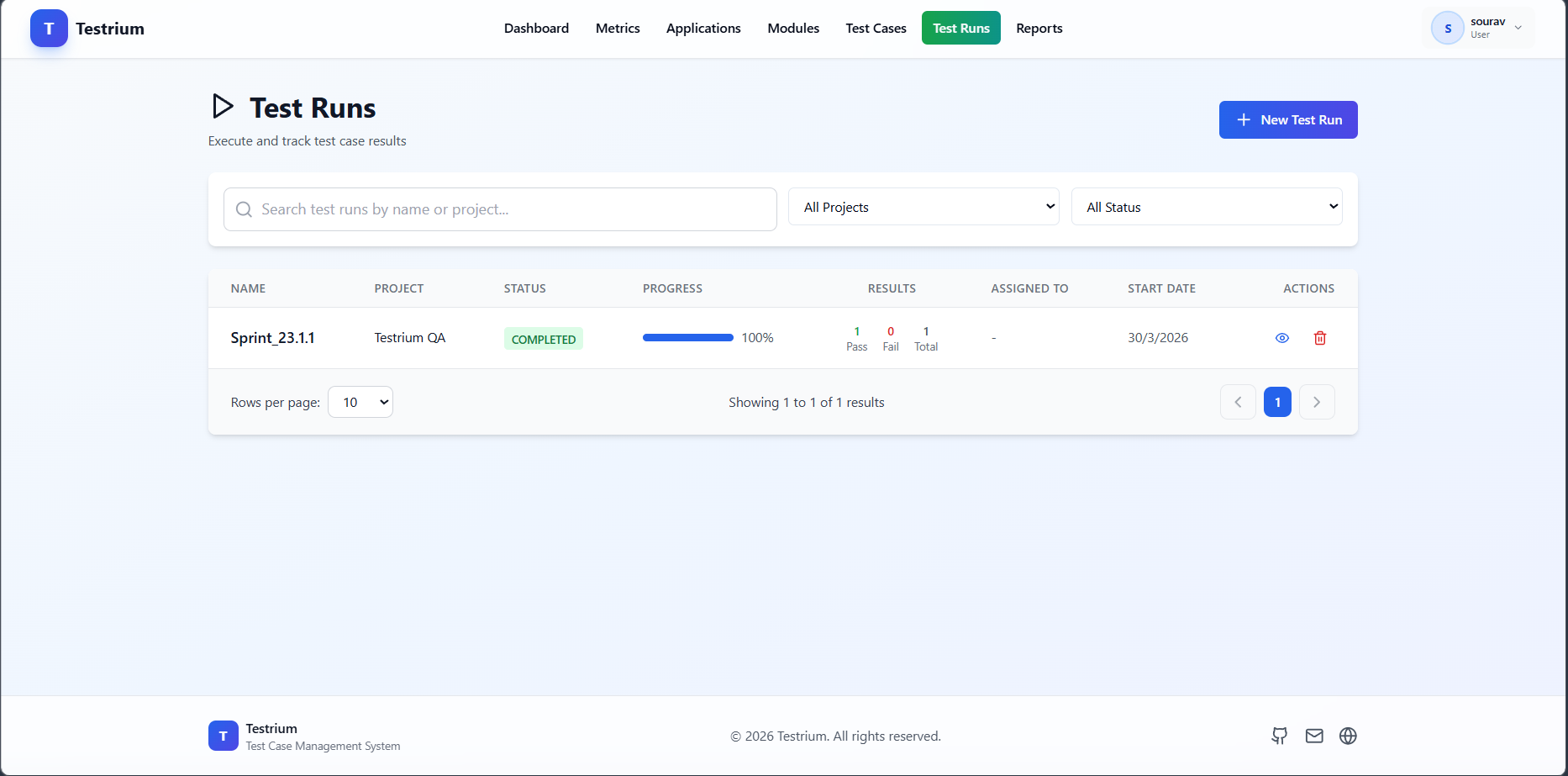
Task: Expand the user account menu chevron
Action: (1518, 28)
